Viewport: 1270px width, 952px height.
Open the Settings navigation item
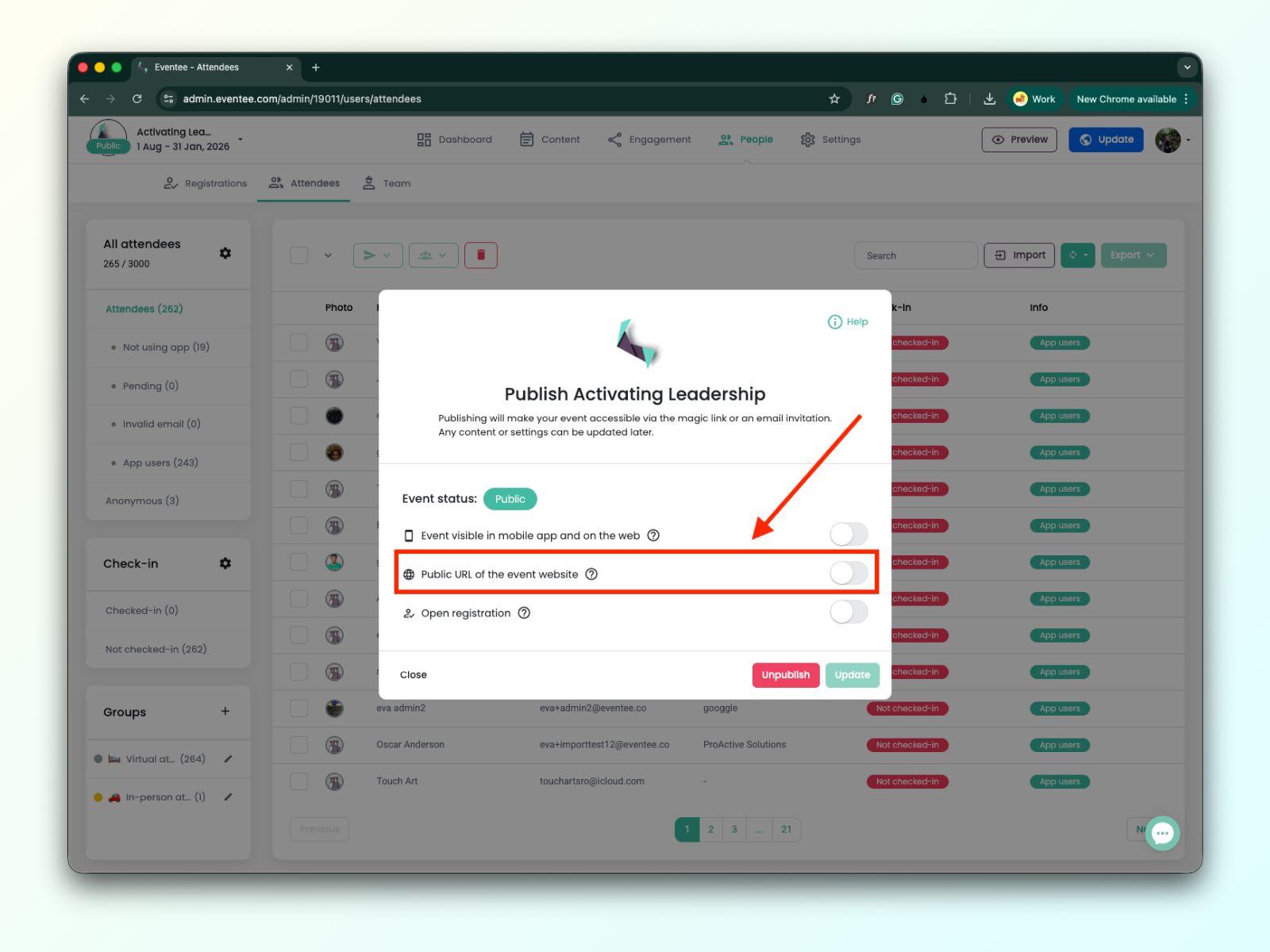coord(831,140)
